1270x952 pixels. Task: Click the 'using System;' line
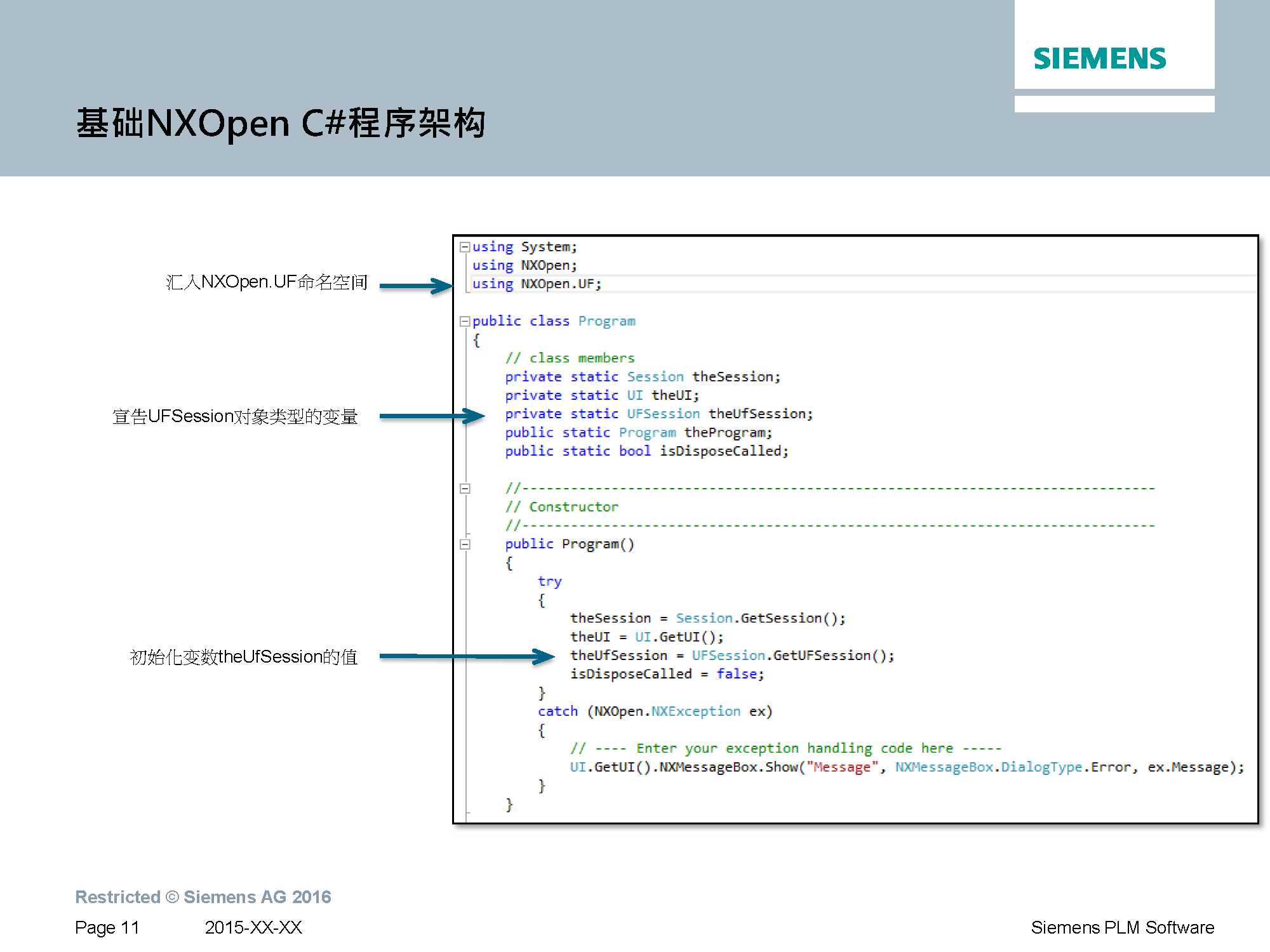525,247
